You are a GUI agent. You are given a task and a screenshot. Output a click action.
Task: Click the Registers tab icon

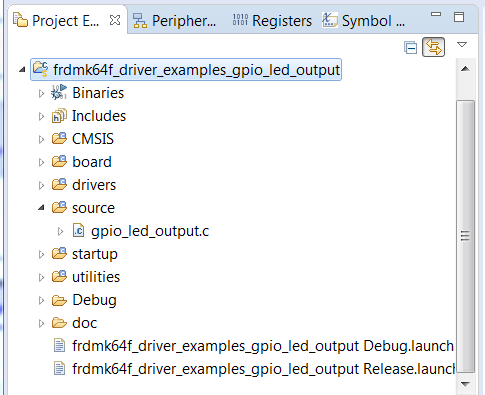click(240, 20)
